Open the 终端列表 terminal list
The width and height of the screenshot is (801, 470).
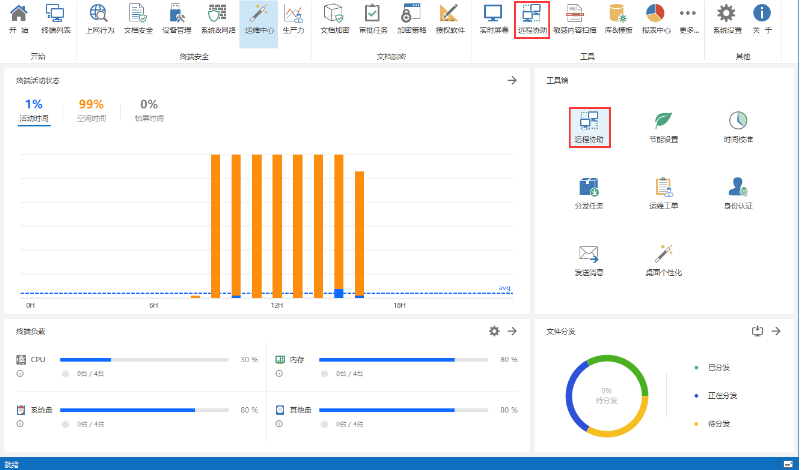(56, 19)
